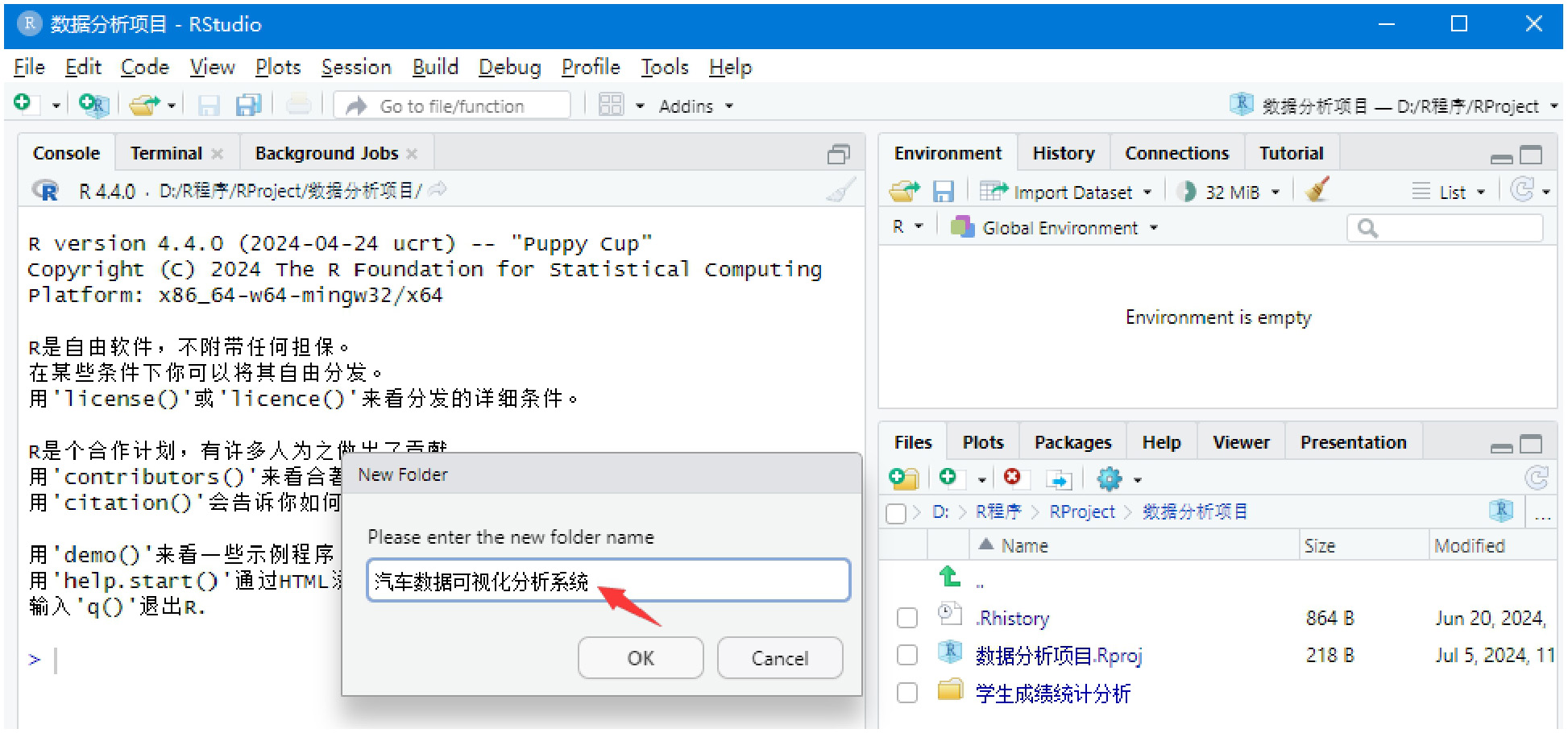The image size is (1568, 733).
Task: Save workspace using Environment disk icon
Action: click(x=943, y=192)
